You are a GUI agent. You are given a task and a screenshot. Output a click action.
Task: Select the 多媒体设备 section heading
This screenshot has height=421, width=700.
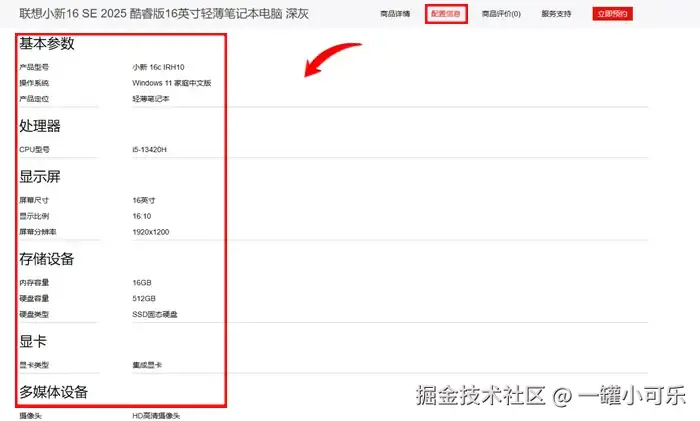pyautogui.click(x=54, y=392)
